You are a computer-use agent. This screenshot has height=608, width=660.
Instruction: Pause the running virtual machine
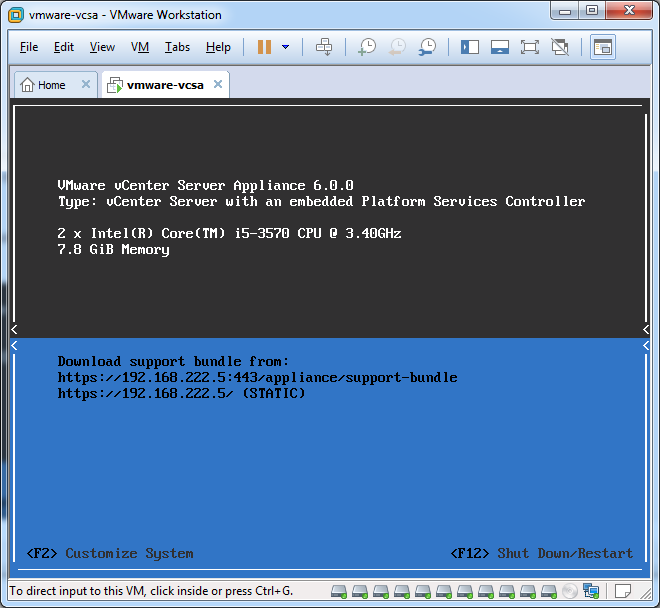264,47
